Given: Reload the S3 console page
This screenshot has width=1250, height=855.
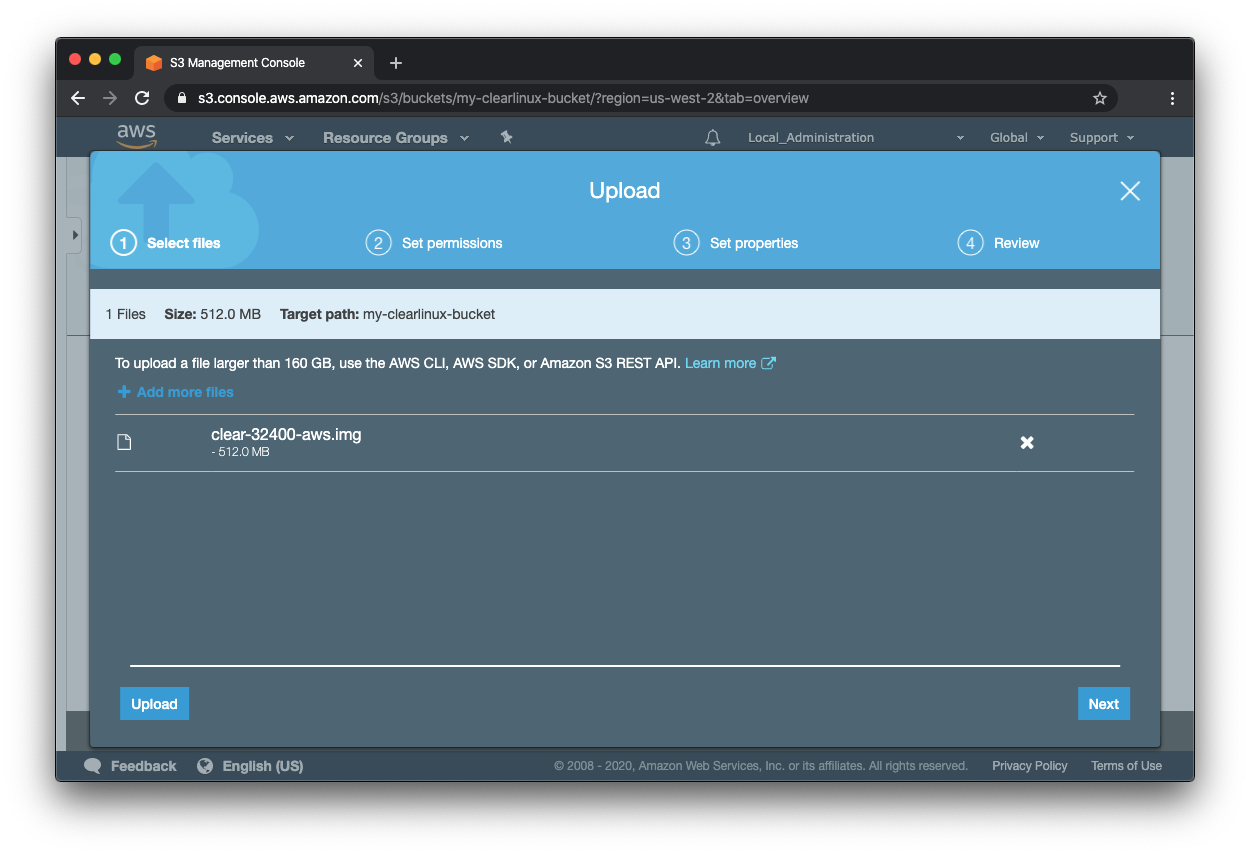Looking at the screenshot, I should (x=142, y=98).
